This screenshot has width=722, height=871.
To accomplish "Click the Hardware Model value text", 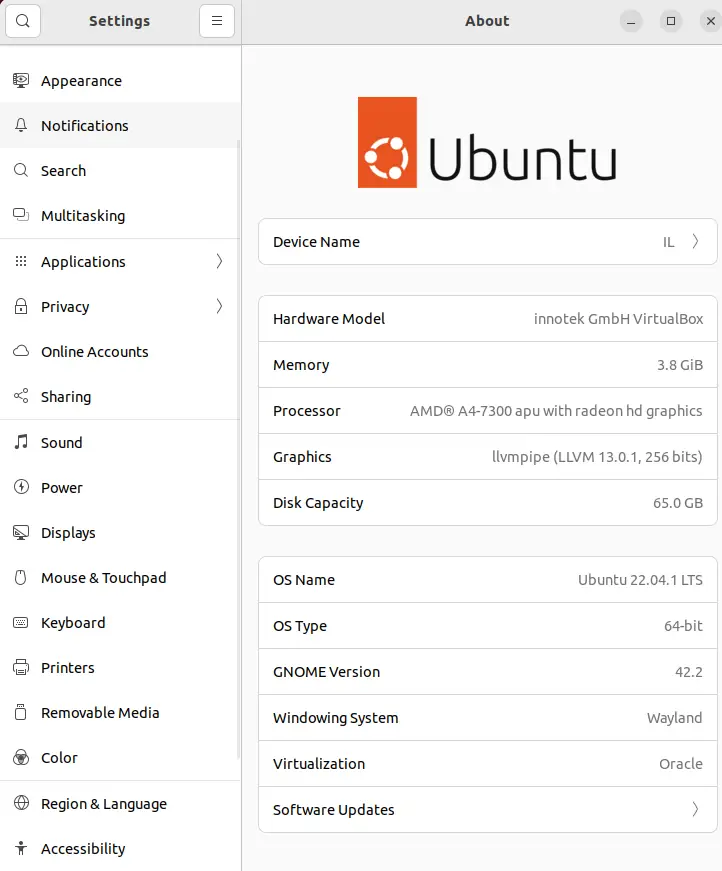I will [618, 319].
